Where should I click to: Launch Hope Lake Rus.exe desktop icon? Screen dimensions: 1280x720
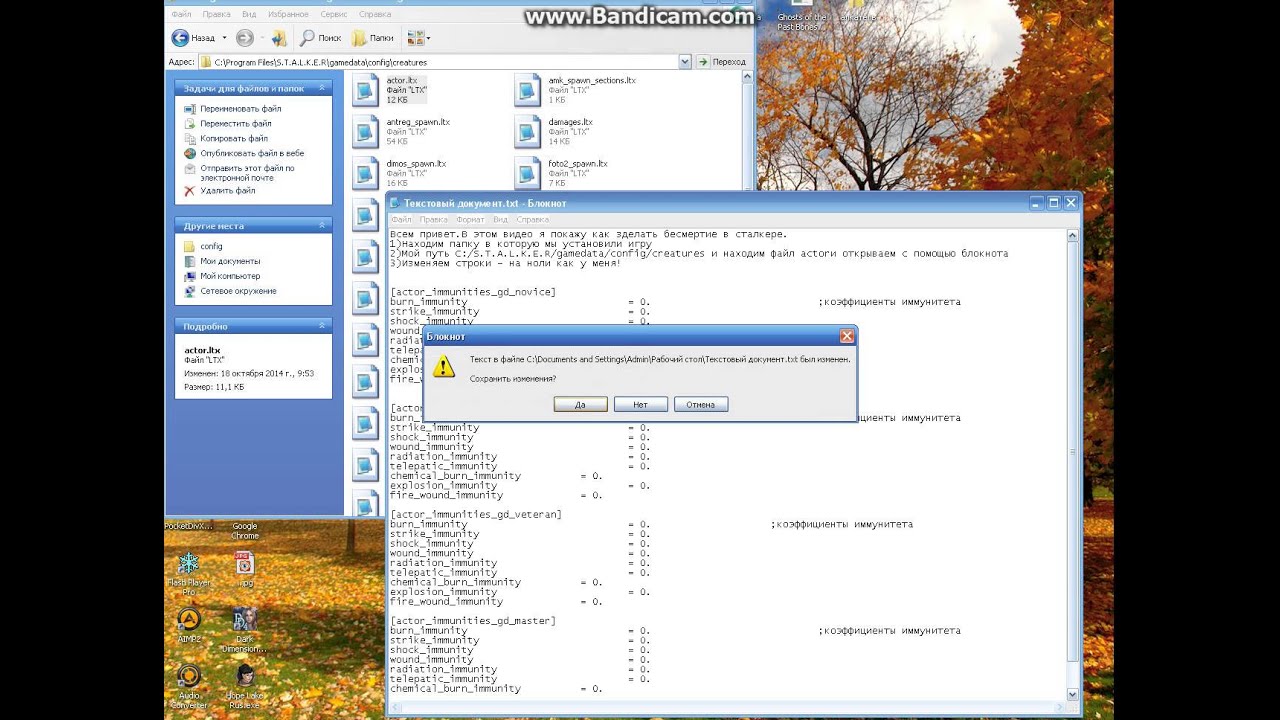click(x=245, y=686)
